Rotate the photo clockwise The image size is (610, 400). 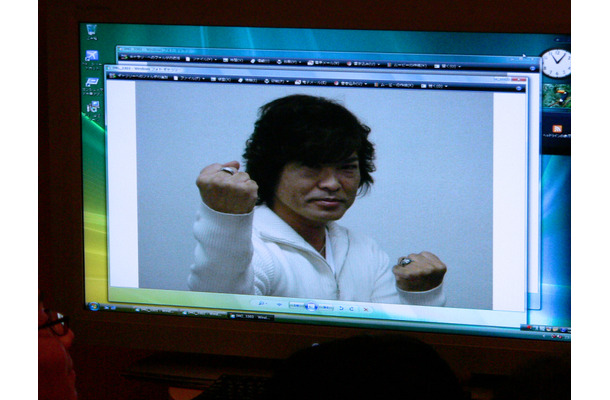coord(349,307)
